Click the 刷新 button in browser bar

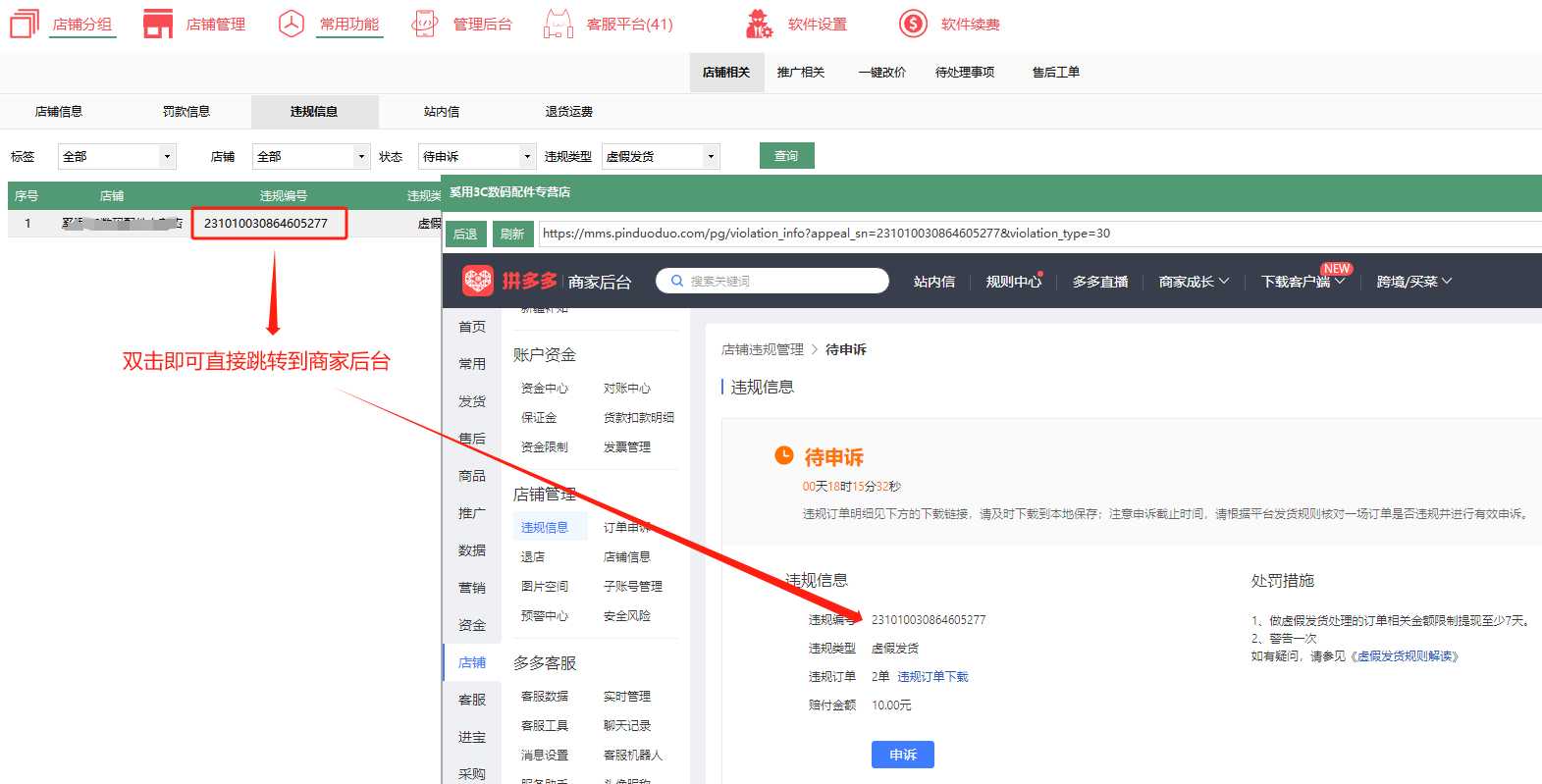point(512,234)
